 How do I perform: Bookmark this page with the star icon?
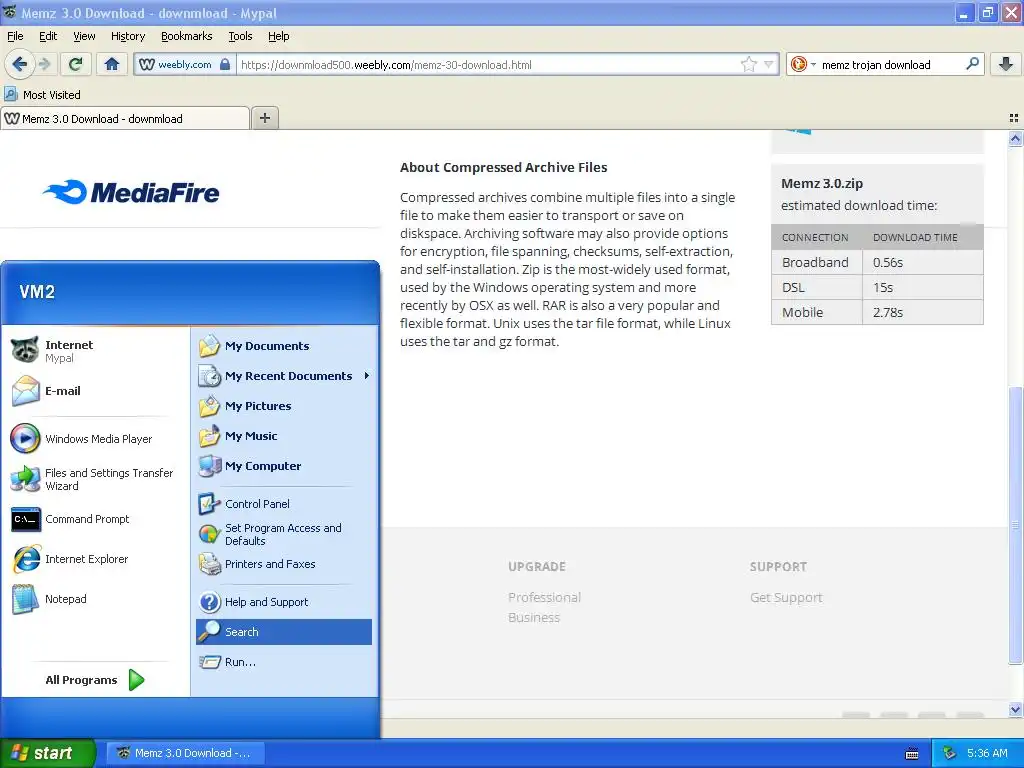click(x=748, y=64)
